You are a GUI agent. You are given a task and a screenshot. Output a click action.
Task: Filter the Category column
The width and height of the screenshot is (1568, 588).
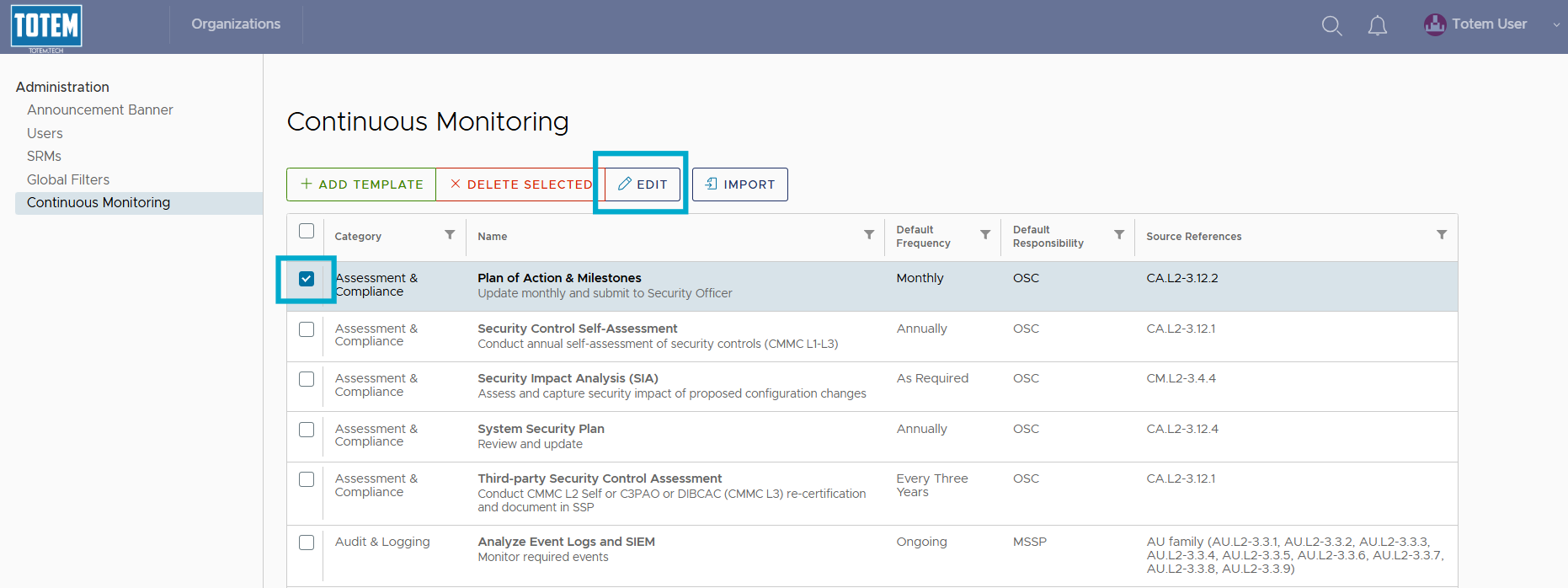(x=450, y=235)
